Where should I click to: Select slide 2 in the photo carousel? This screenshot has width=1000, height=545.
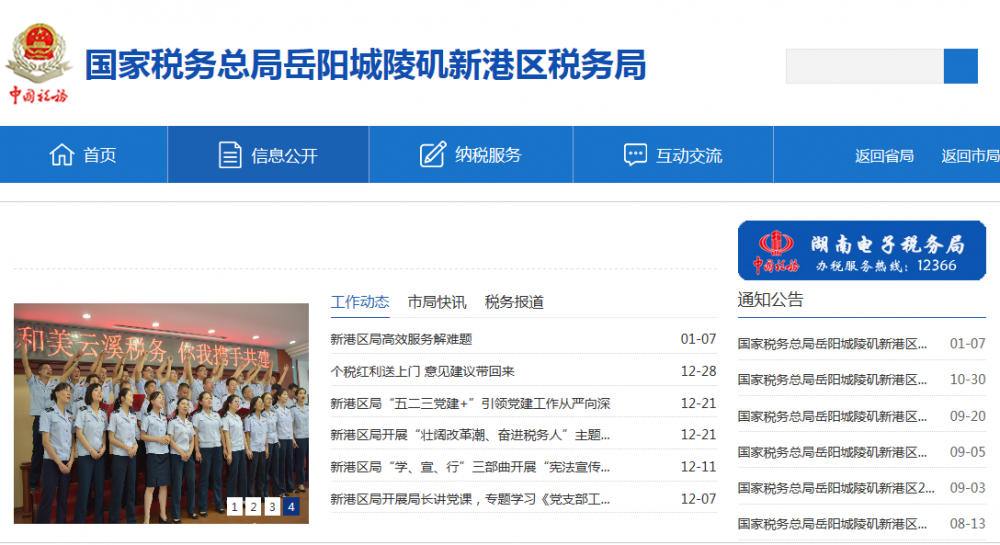pos(253,507)
